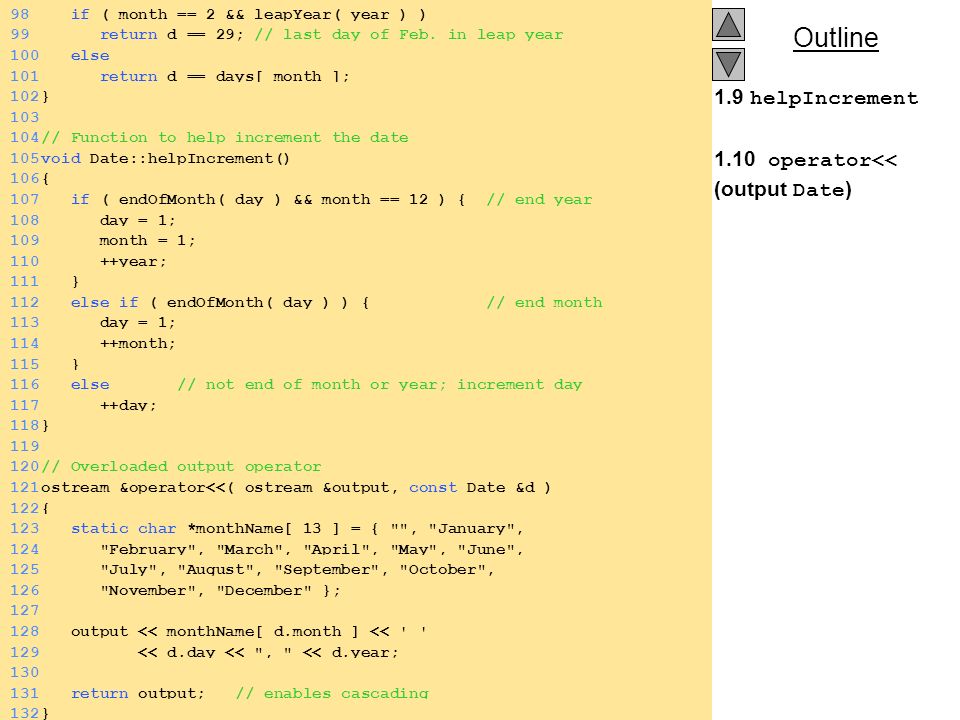Click the '(output Date)' outline text
The width and height of the screenshot is (960, 720).
click(782, 189)
